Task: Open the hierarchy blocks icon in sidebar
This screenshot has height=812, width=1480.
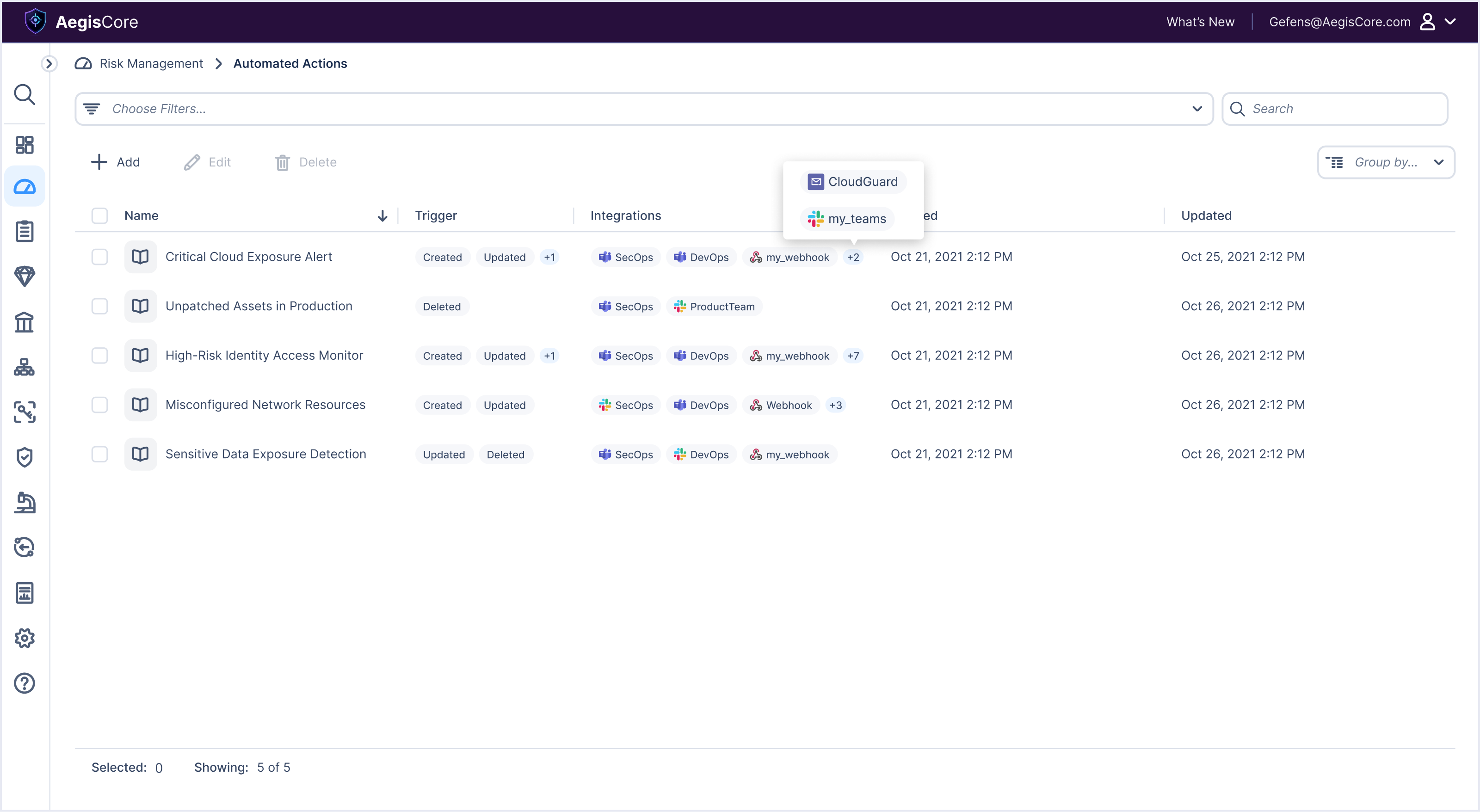Action: pyautogui.click(x=24, y=367)
